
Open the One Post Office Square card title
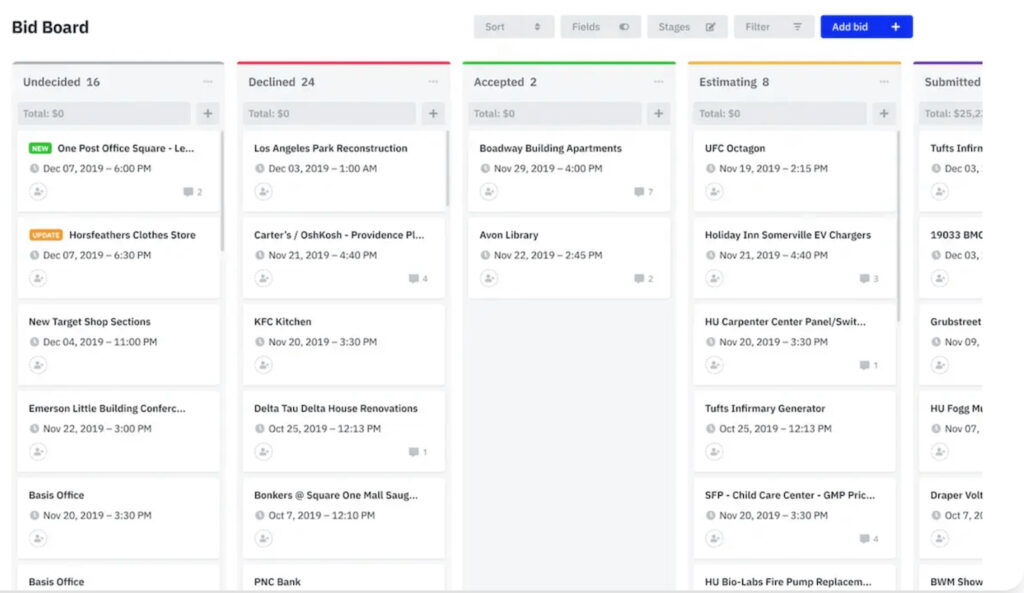coord(125,148)
